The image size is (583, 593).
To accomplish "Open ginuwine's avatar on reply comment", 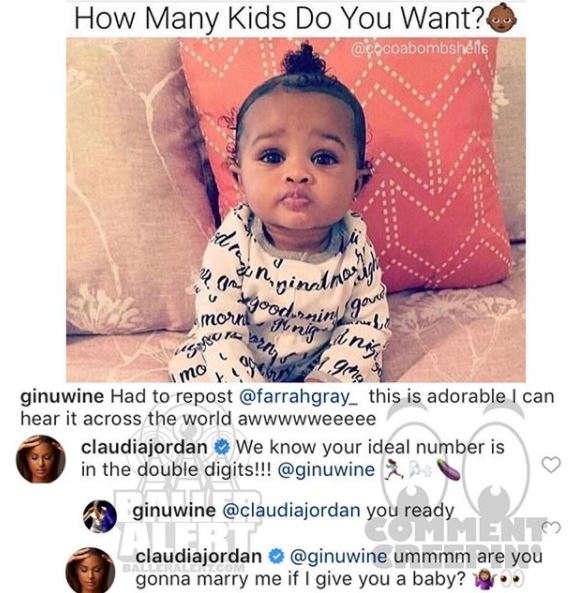I will 100,516.
